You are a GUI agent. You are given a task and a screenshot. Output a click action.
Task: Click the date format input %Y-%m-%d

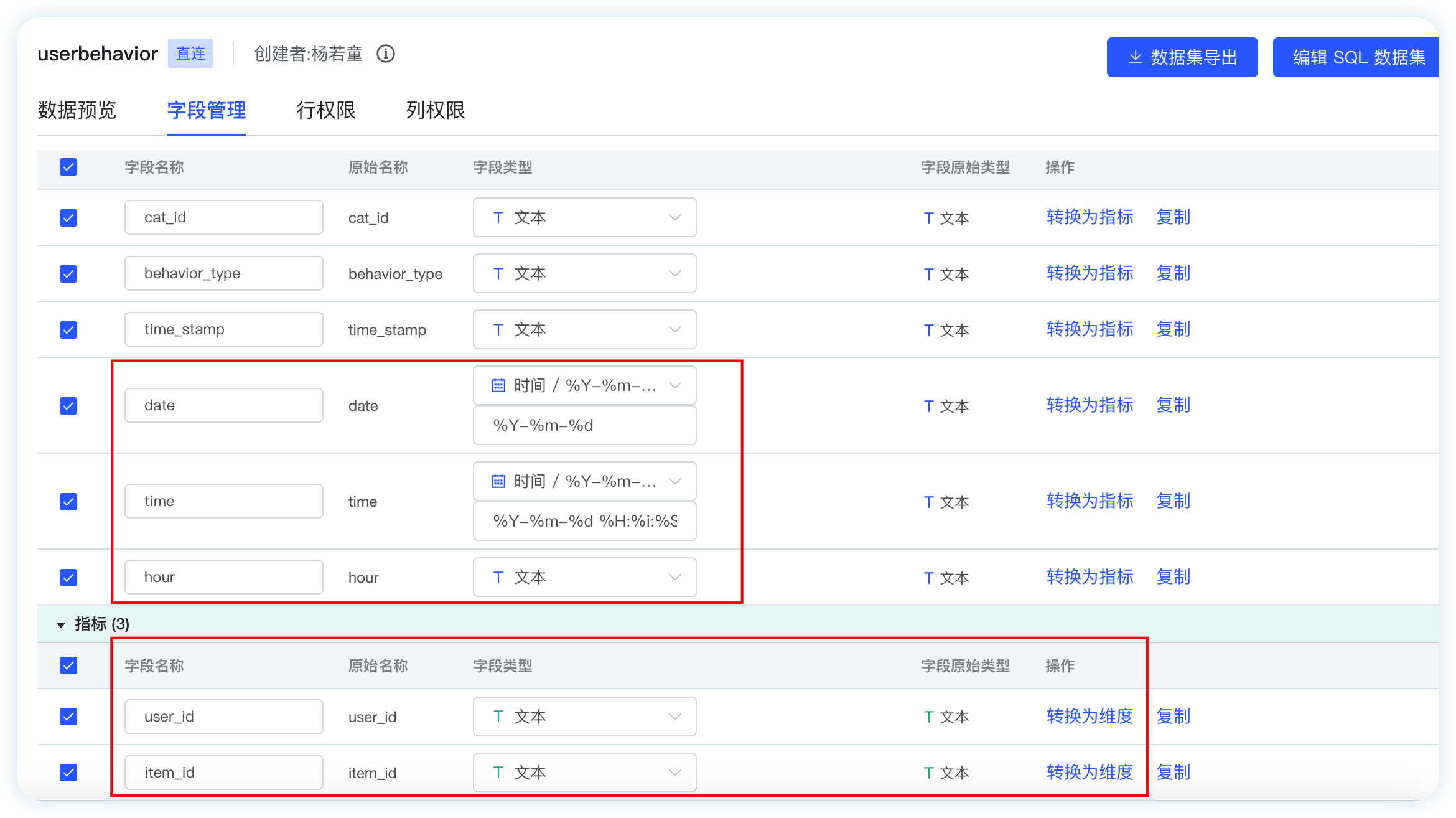(584, 425)
